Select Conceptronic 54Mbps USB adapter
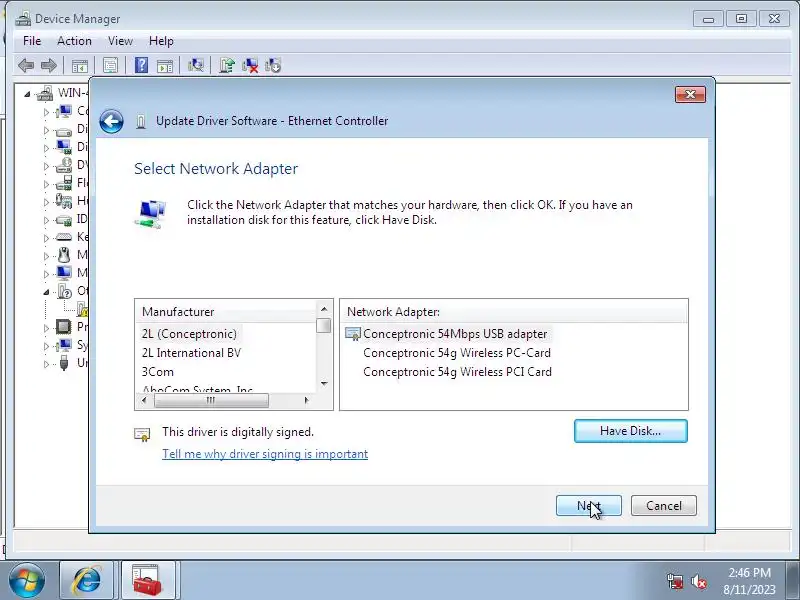 pos(455,334)
